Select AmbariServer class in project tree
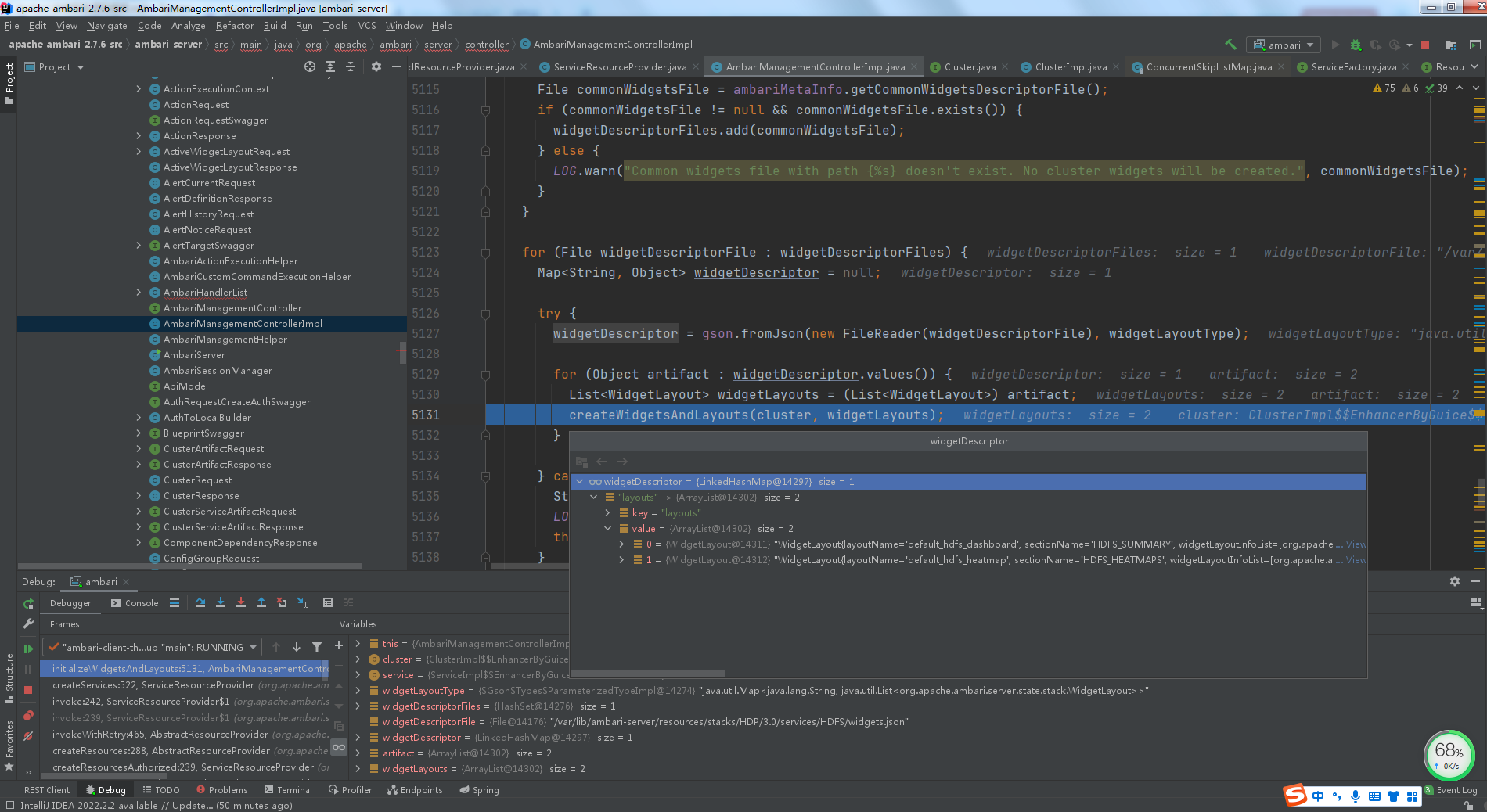The width and height of the screenshot is (1487, 812). (194, 355)
